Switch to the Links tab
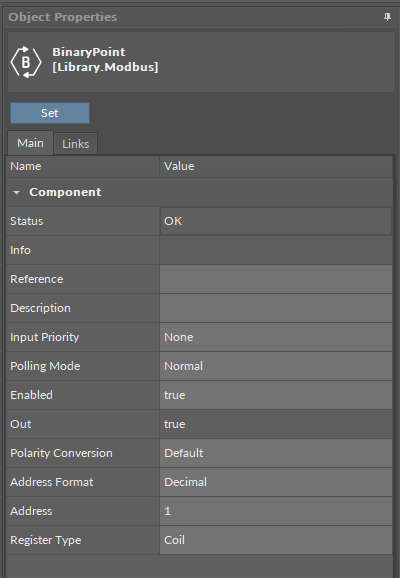The image size is (400, 578). click(x=76, y=143)
